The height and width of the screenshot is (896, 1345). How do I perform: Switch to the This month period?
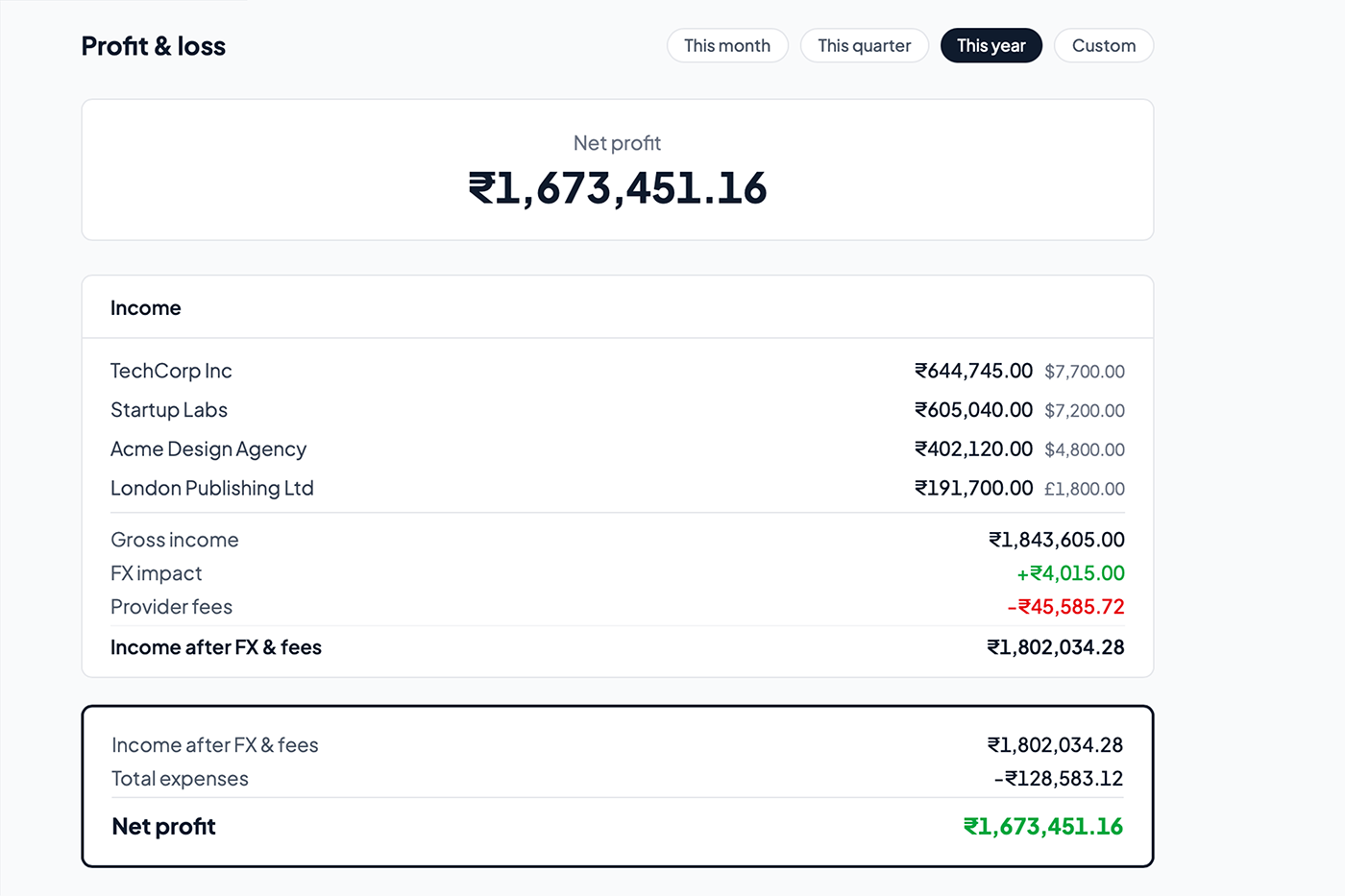pyautogui.click(x=727, y=46)
